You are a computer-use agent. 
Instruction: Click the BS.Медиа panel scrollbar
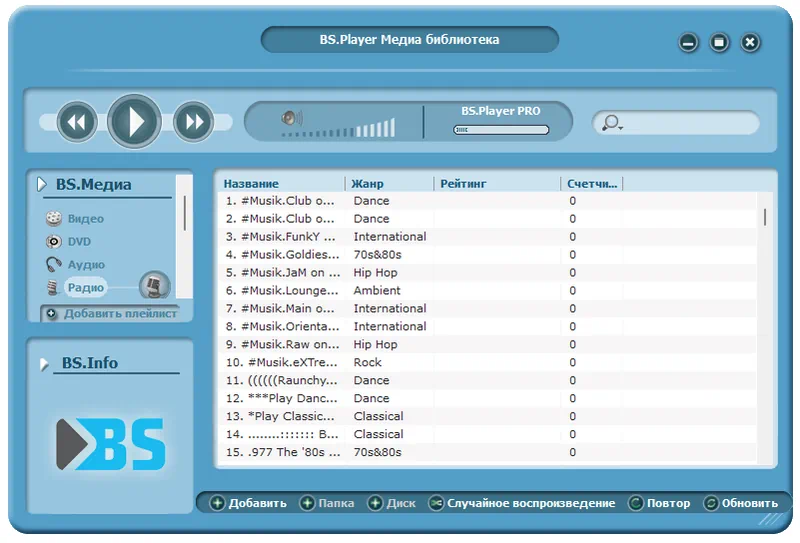(x=184, y=213)
